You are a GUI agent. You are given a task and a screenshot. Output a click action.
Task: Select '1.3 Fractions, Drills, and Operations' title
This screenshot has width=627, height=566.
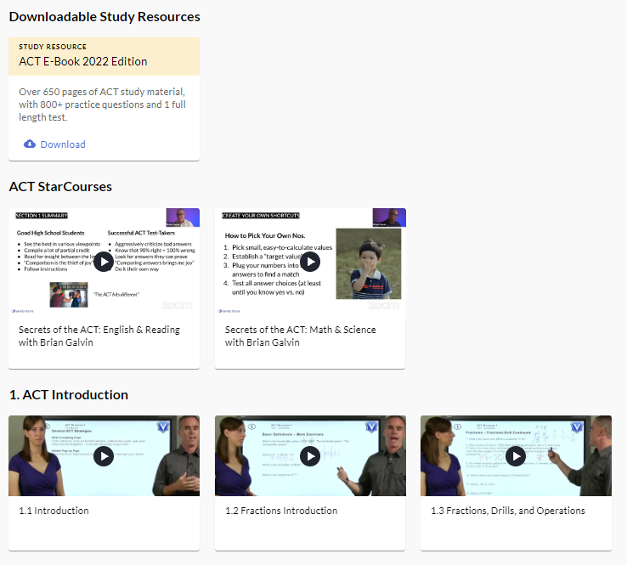pyautogui.click(x=508, y=511)
